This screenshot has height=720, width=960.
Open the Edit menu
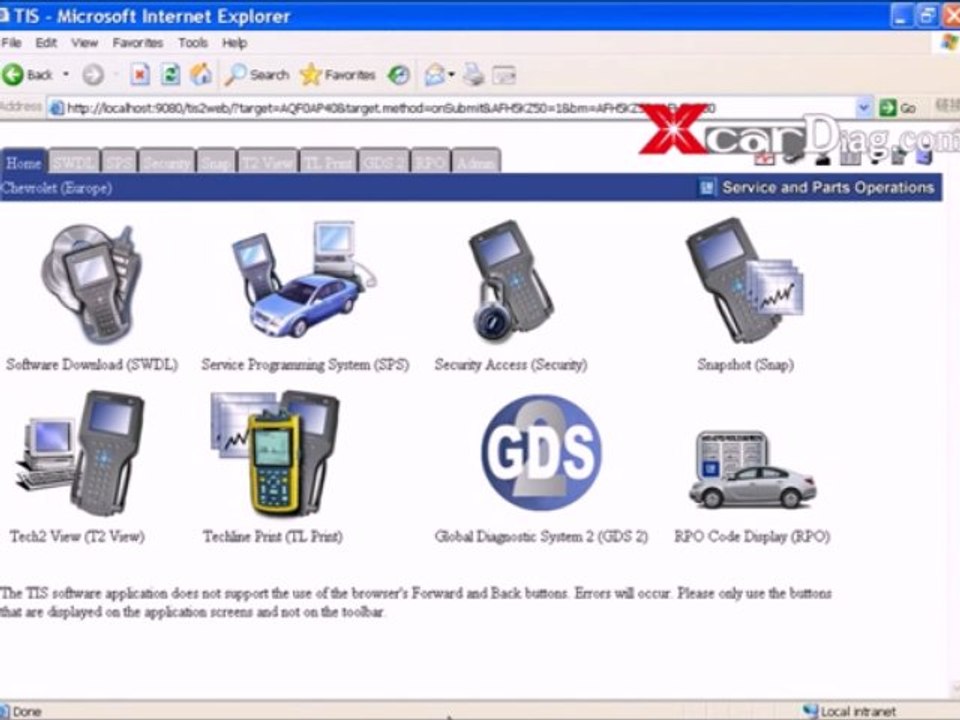pos(46,43)
